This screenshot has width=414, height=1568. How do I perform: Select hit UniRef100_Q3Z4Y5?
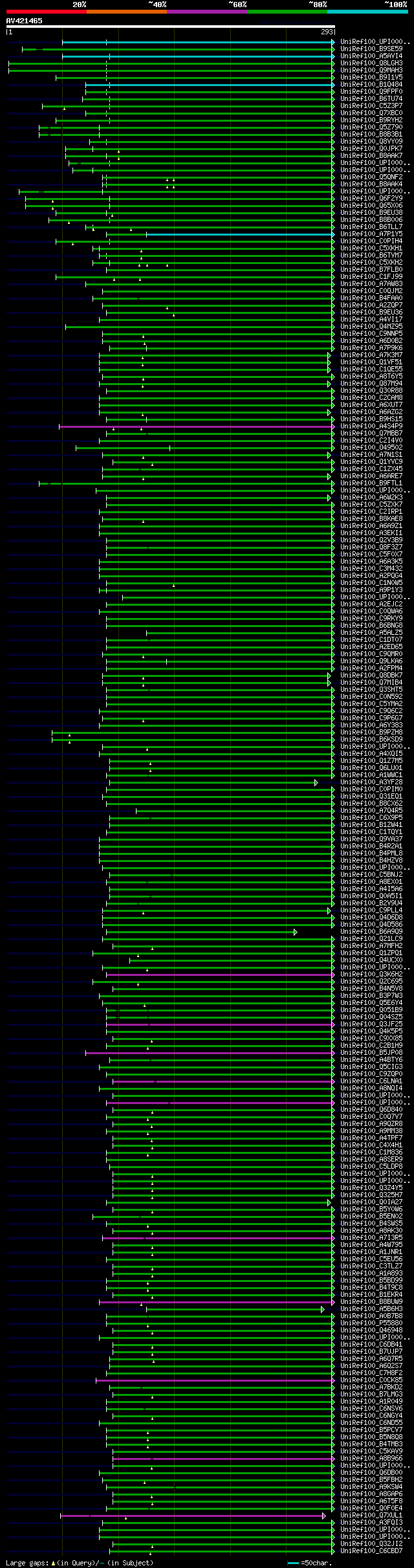tap(371, 1188)
